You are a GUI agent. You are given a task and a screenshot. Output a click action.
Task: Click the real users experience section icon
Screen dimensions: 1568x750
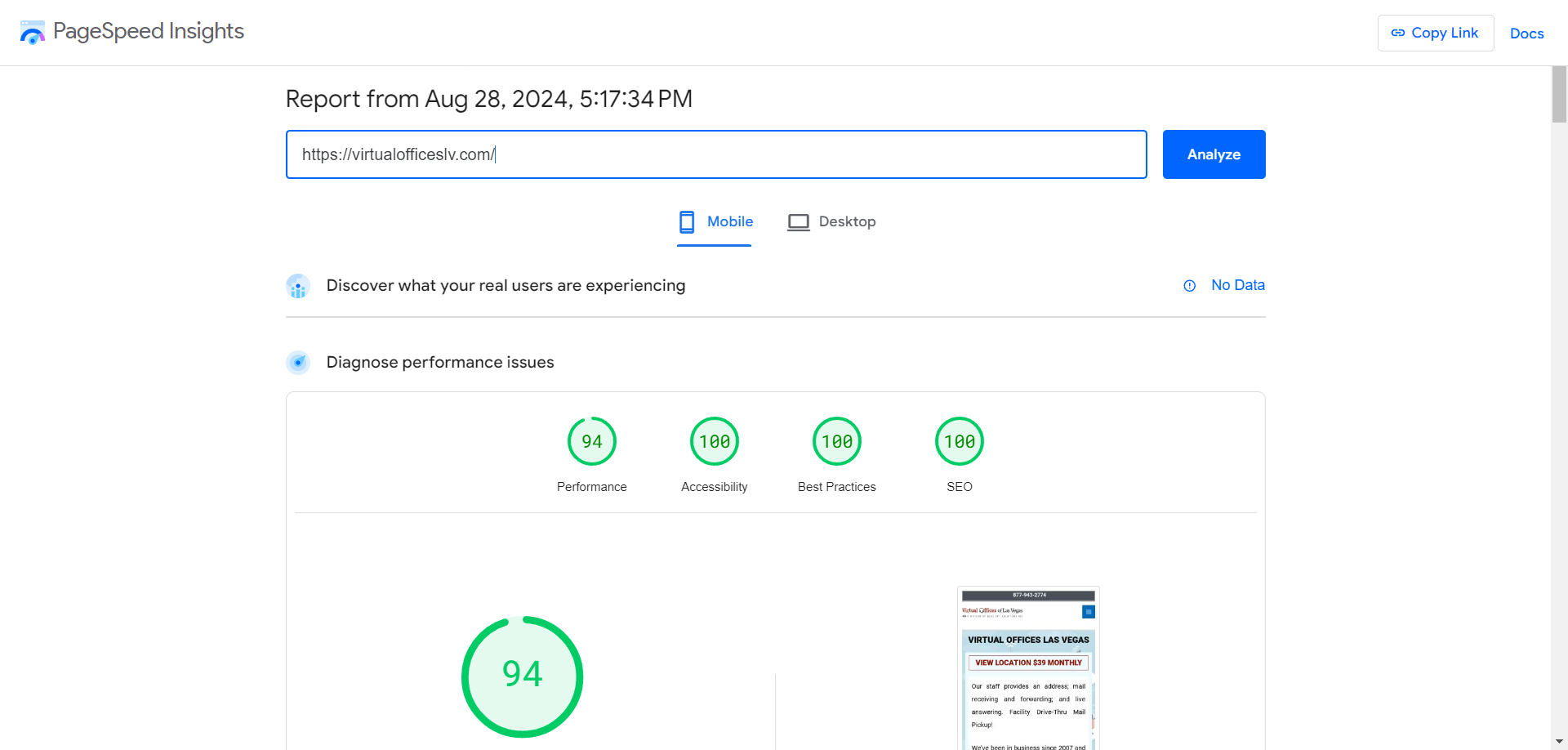(298, 286)
